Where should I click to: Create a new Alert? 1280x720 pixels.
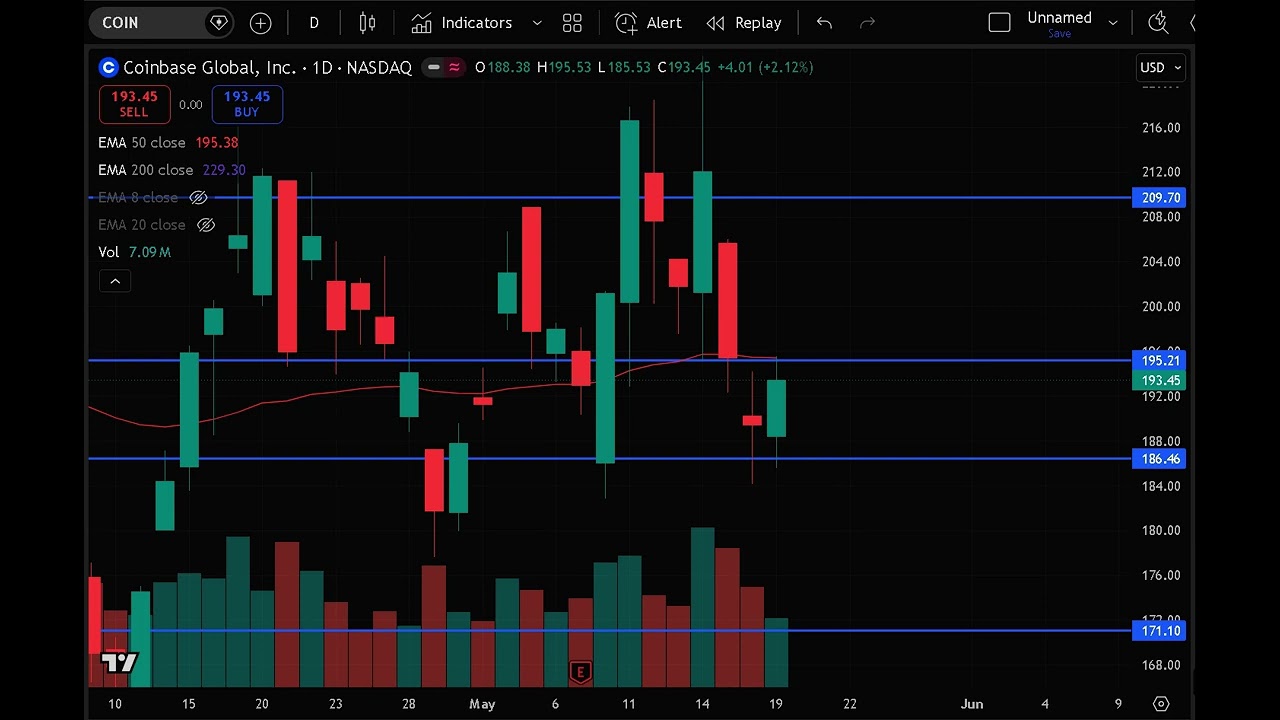click(648, 22)
